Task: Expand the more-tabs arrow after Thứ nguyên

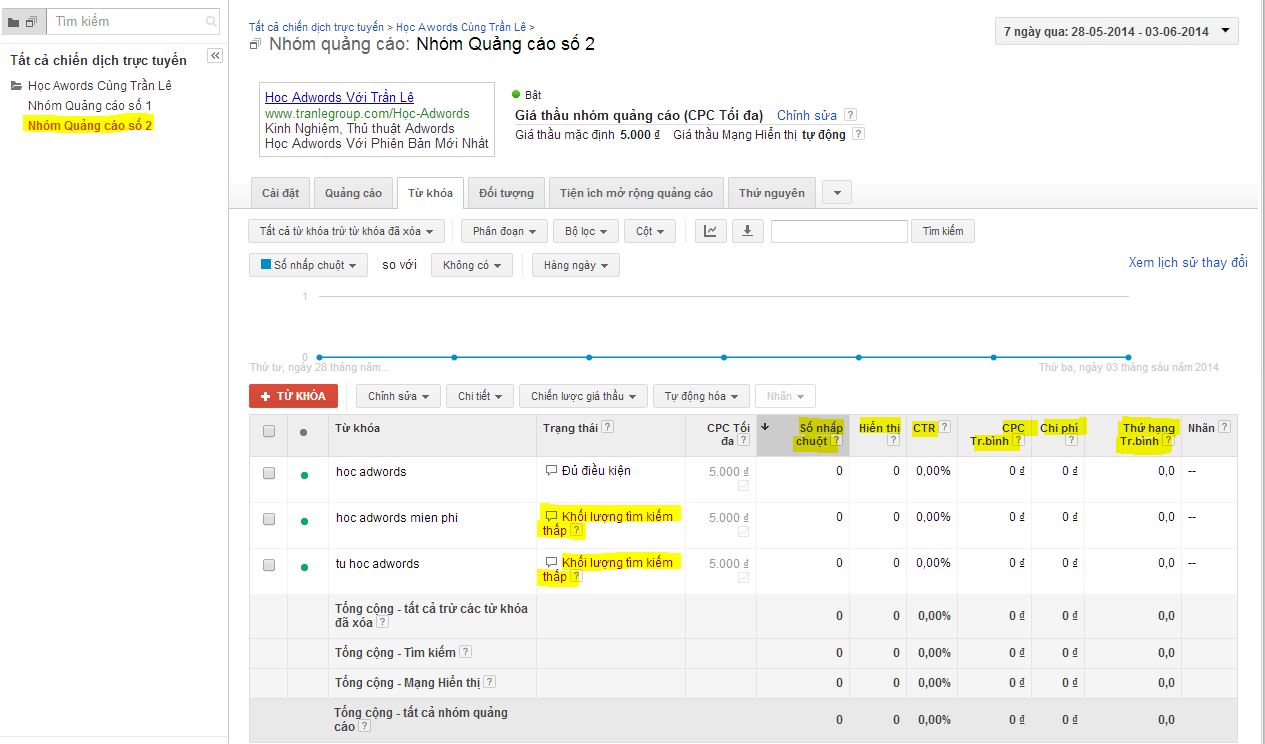Action: tap(837, 193)
